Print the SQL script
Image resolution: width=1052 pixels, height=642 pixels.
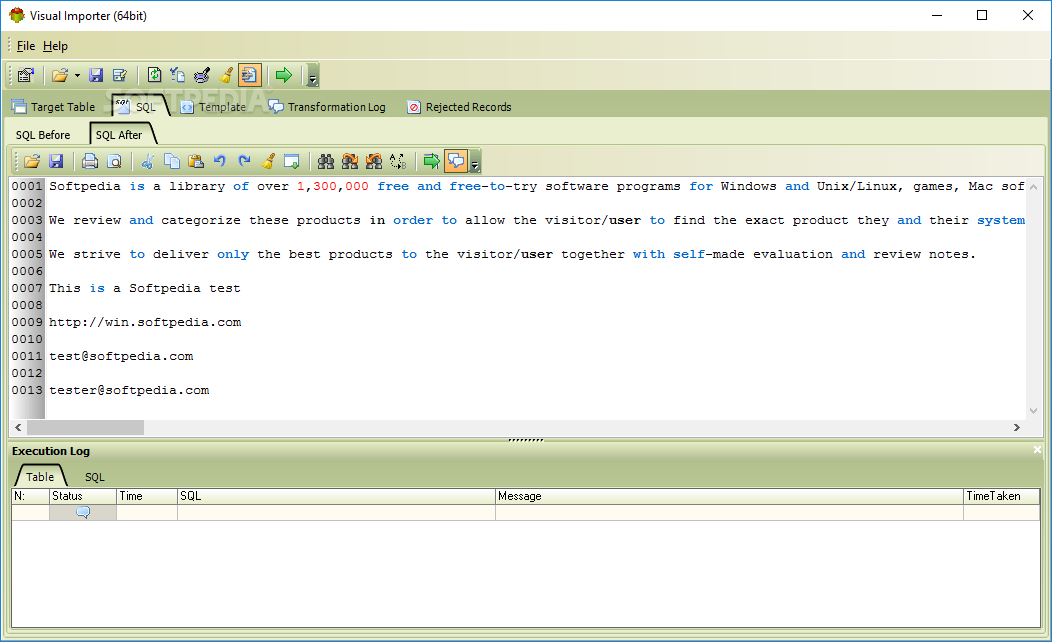(x=90, y=161)
